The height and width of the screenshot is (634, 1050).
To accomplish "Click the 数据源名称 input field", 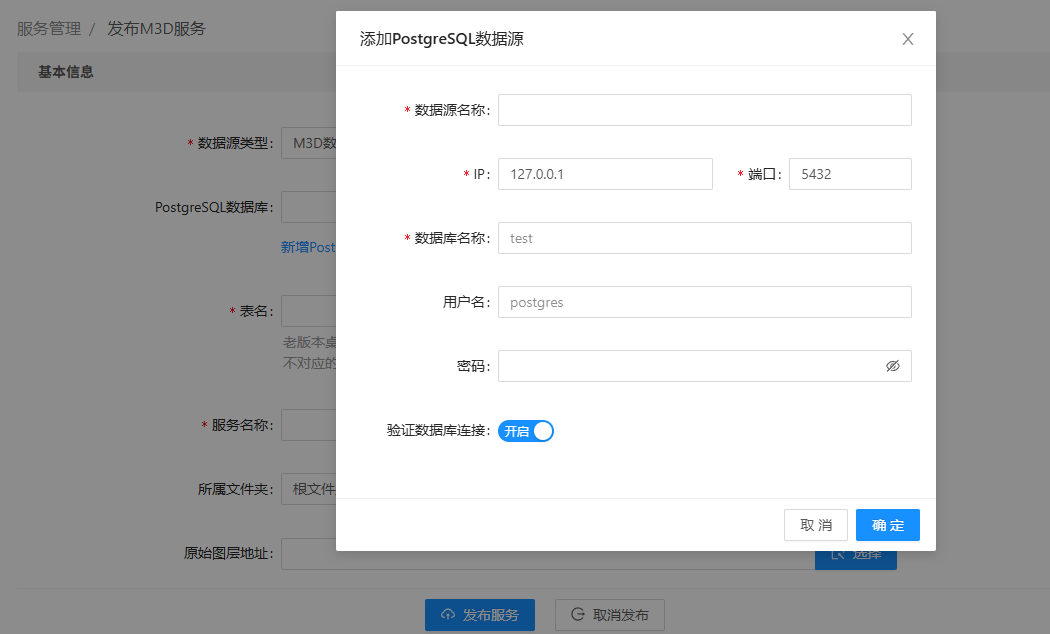I will coord(704,110).
